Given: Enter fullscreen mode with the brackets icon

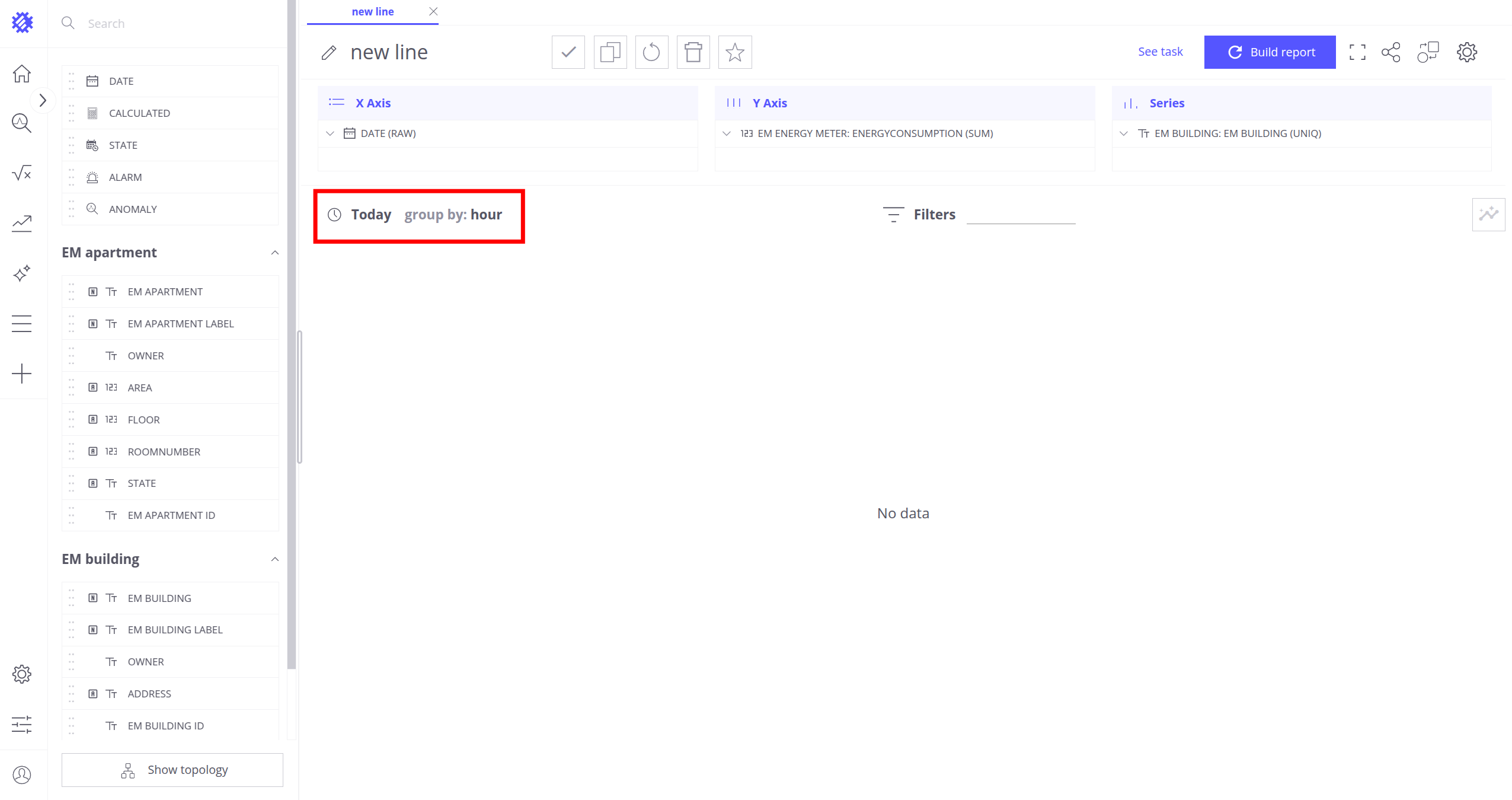Looking at the screenshot, I should [1357, 52].
